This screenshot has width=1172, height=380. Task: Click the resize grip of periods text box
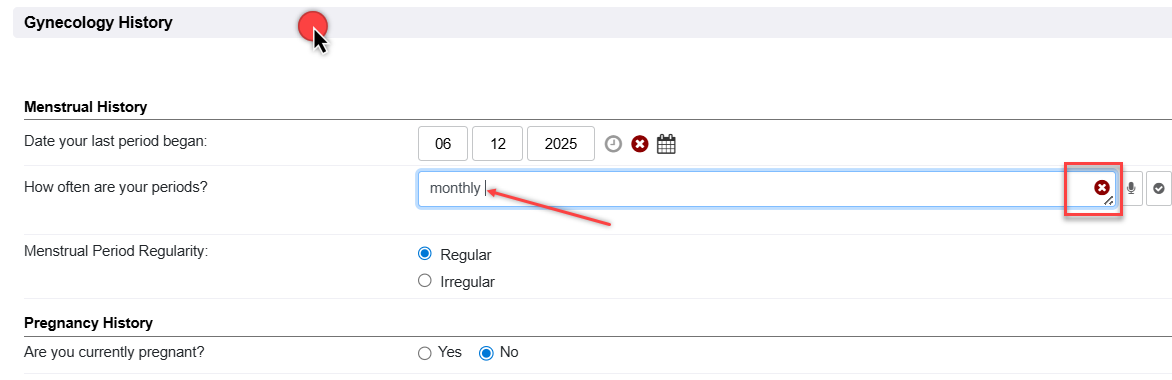tap(1109, 200)
